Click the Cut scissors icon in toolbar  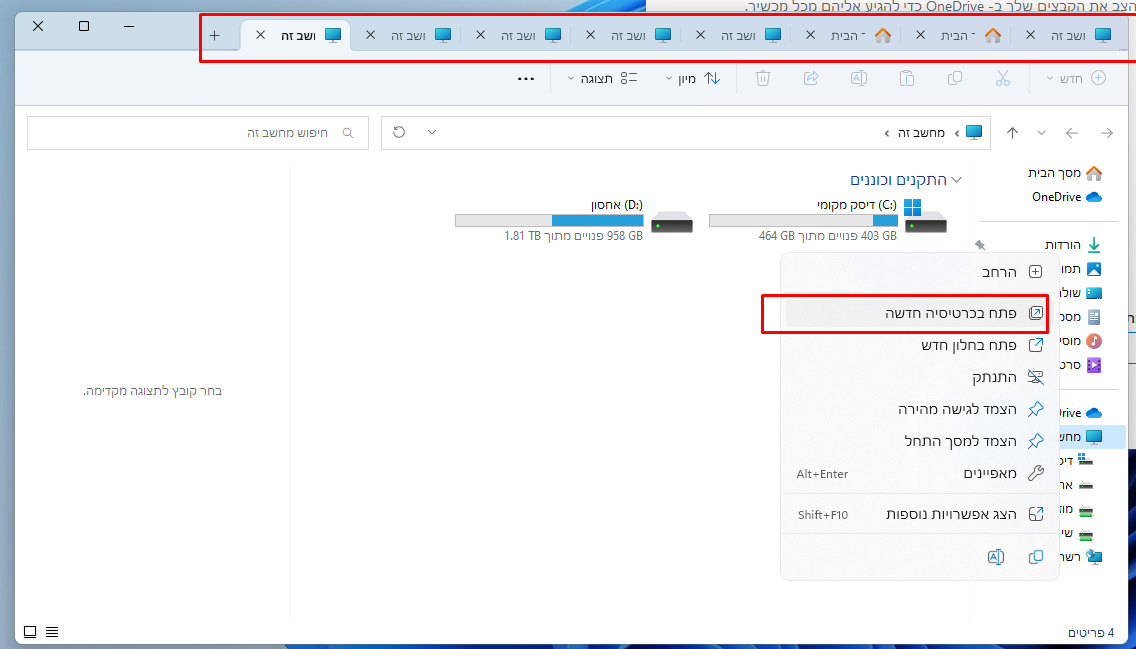[1002, 78]
